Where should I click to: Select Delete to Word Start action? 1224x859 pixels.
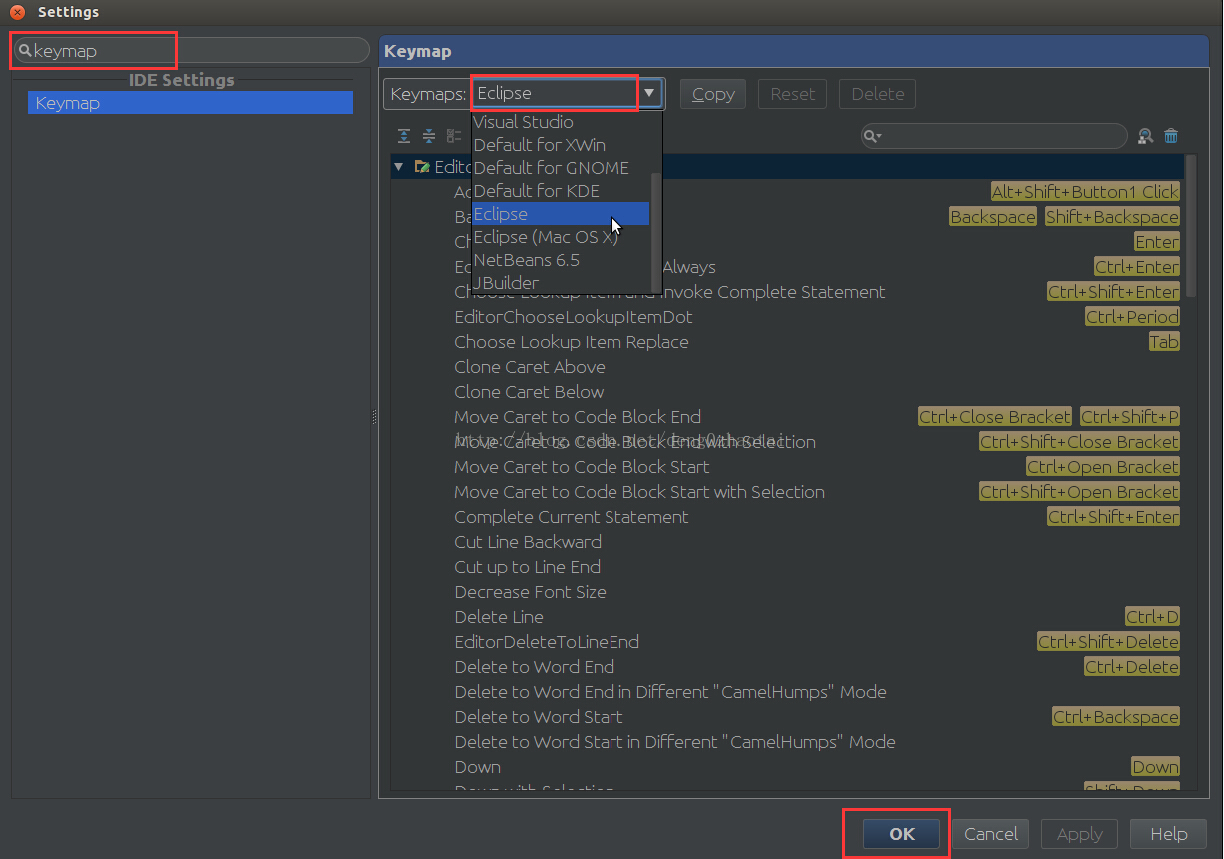(x=538, y=717)
